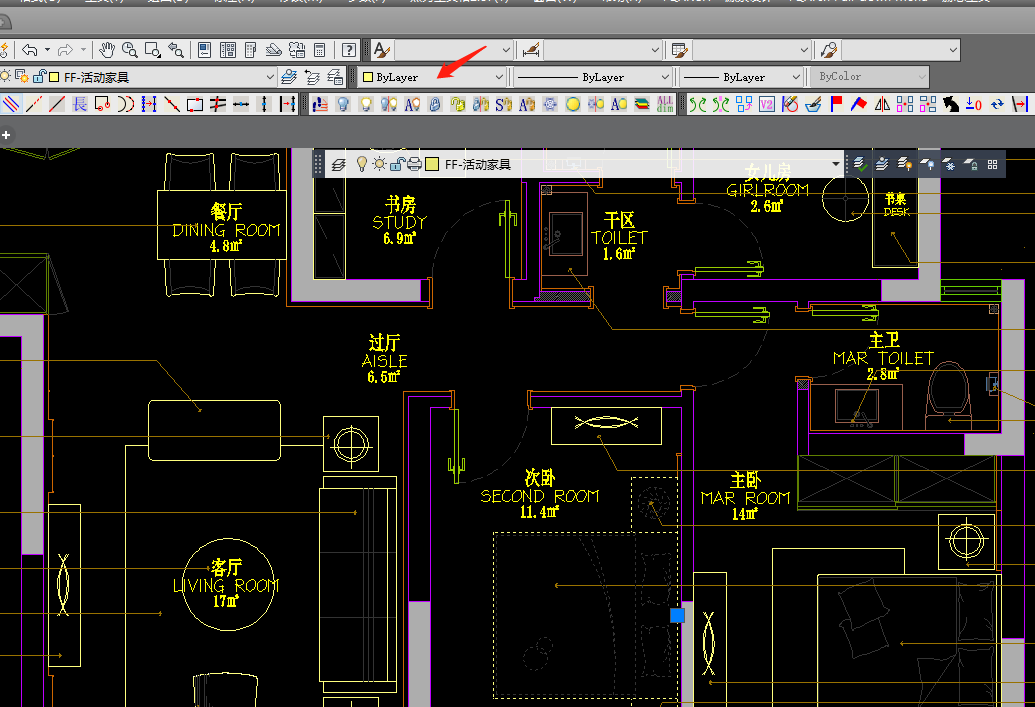Open the Tool Palettes window icon
Screen dimensions: 1035x707
(250, 50)
